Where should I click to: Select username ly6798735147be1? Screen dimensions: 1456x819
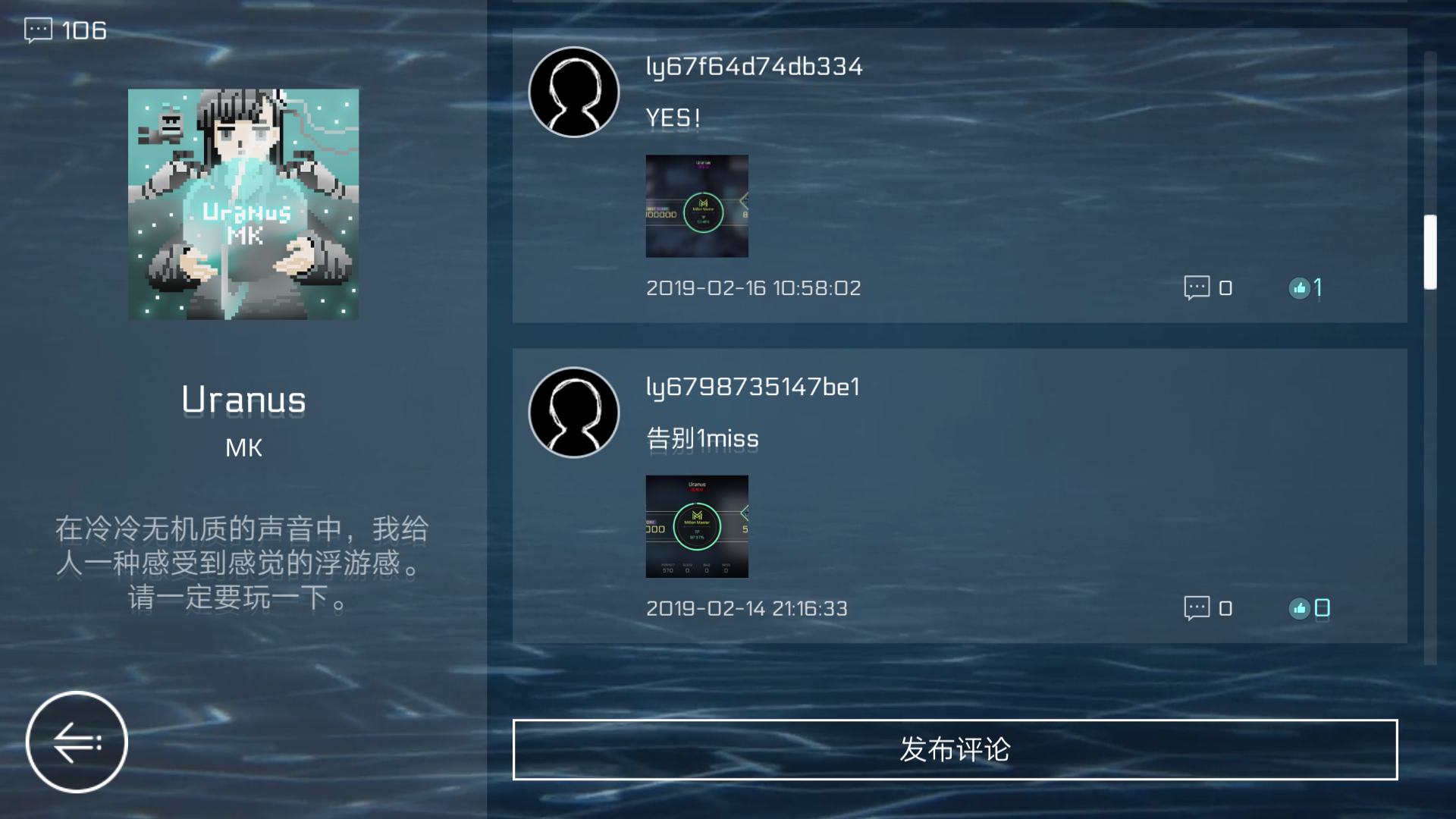tap(752, 388)
